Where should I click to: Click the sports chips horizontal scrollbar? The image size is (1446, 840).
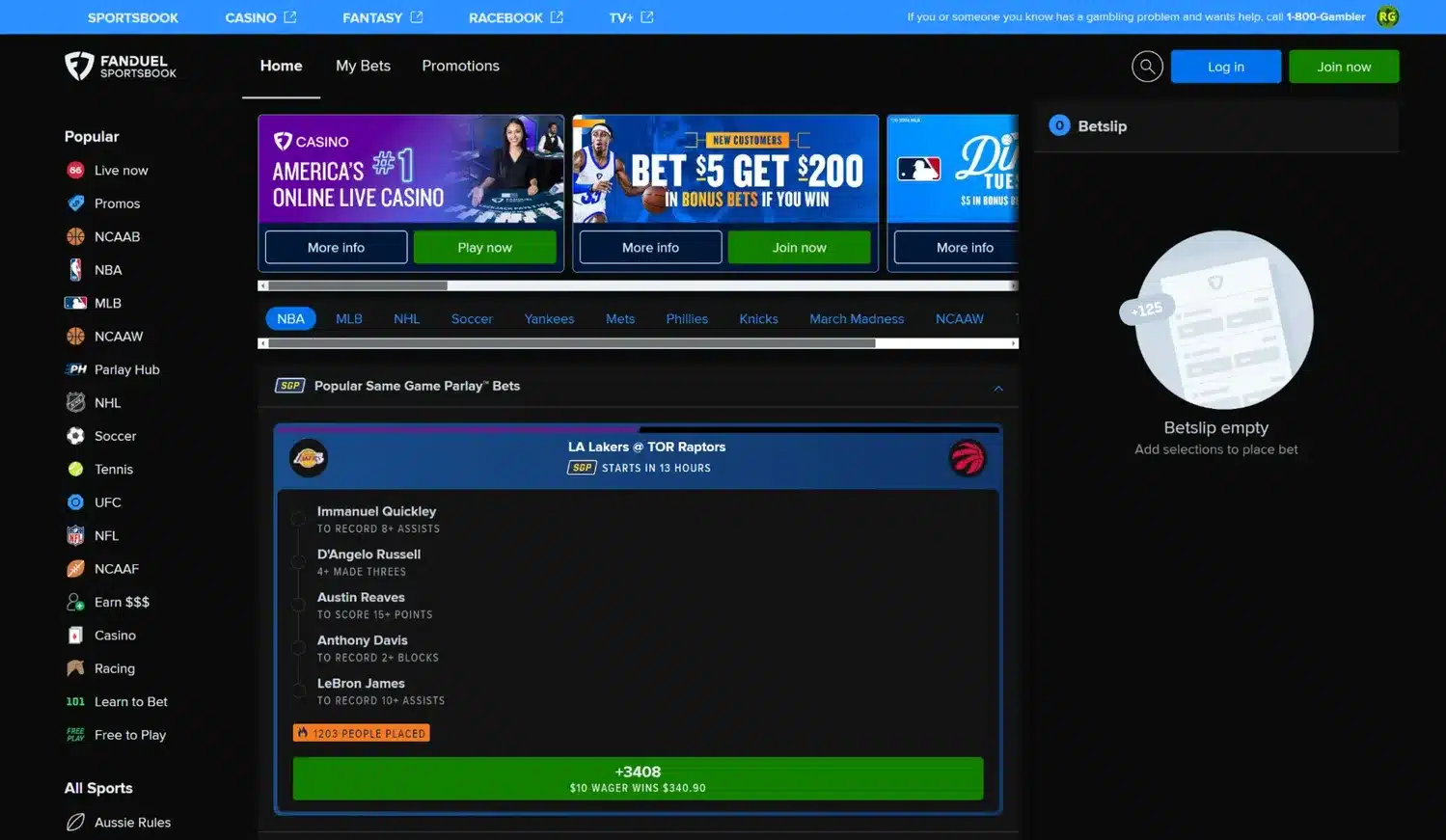click(x=638, y=343)
